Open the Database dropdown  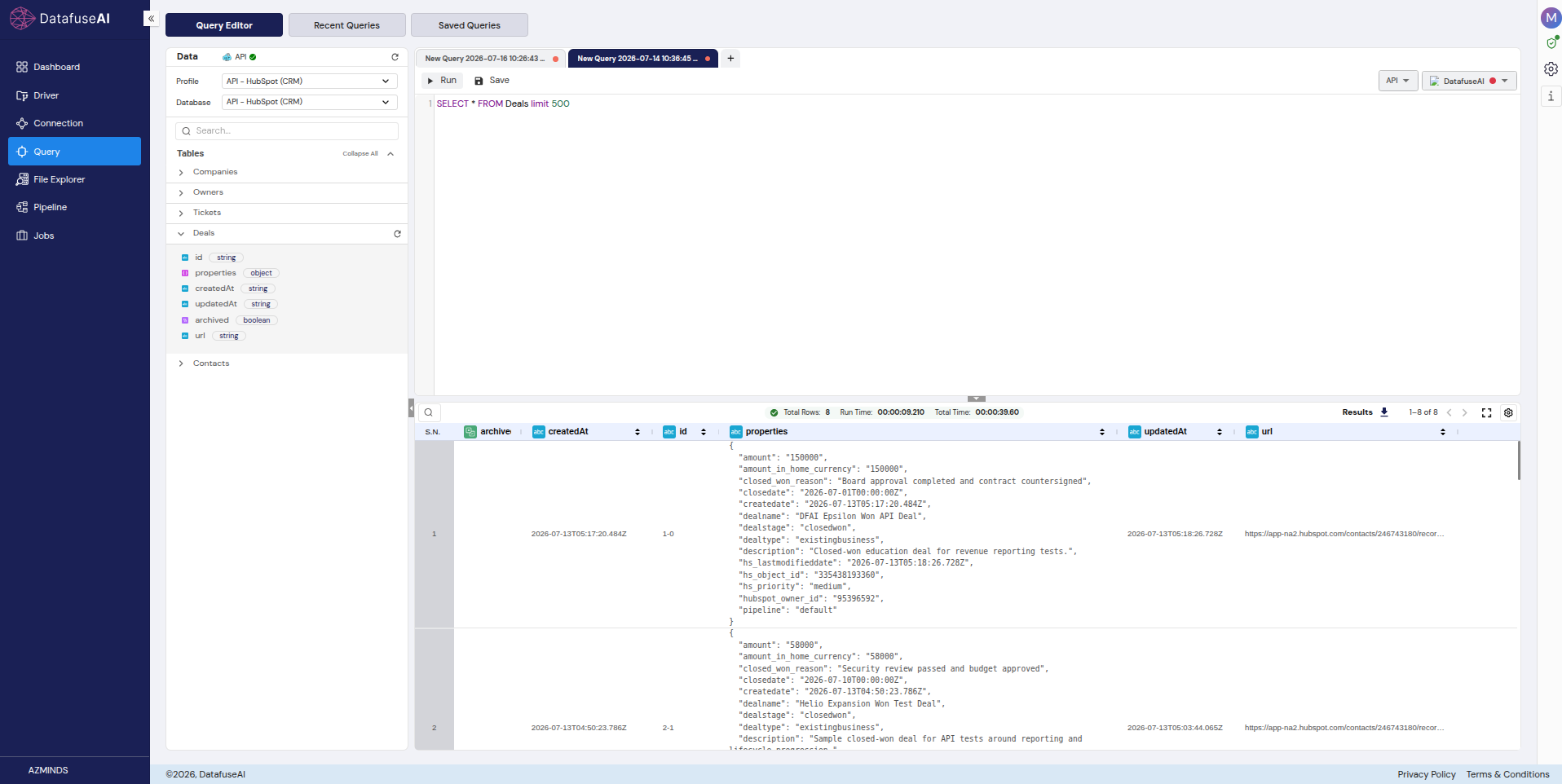310,102
